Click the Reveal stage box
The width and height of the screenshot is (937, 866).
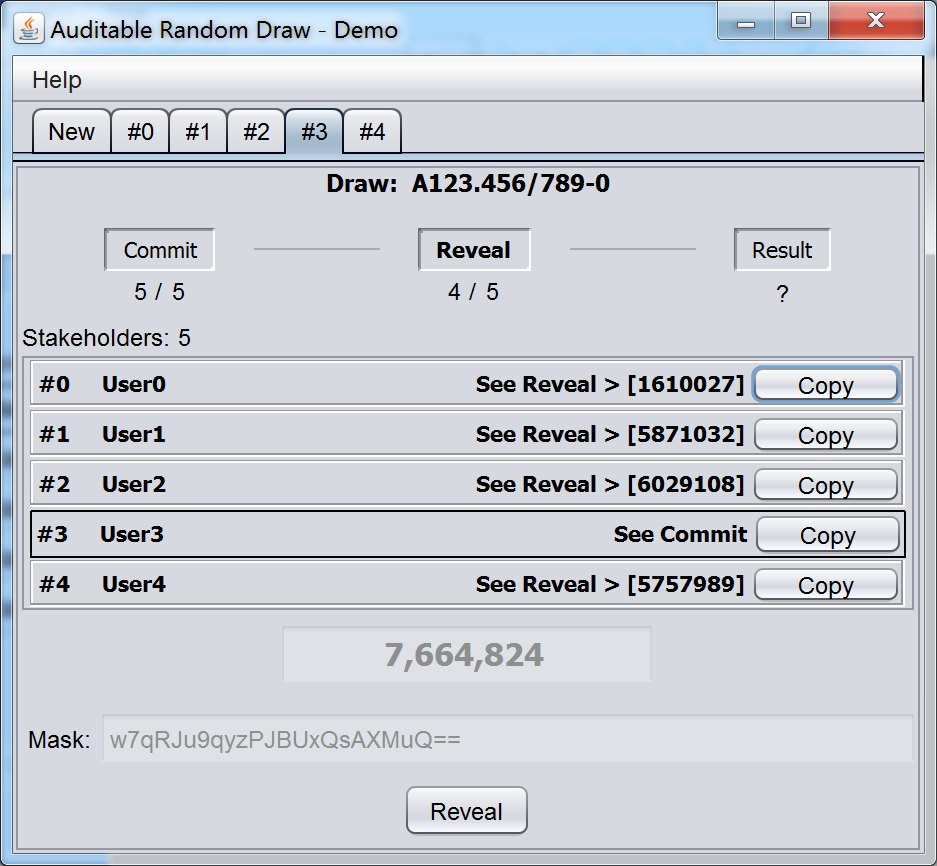pyautogui.click(x=474, y=250)
